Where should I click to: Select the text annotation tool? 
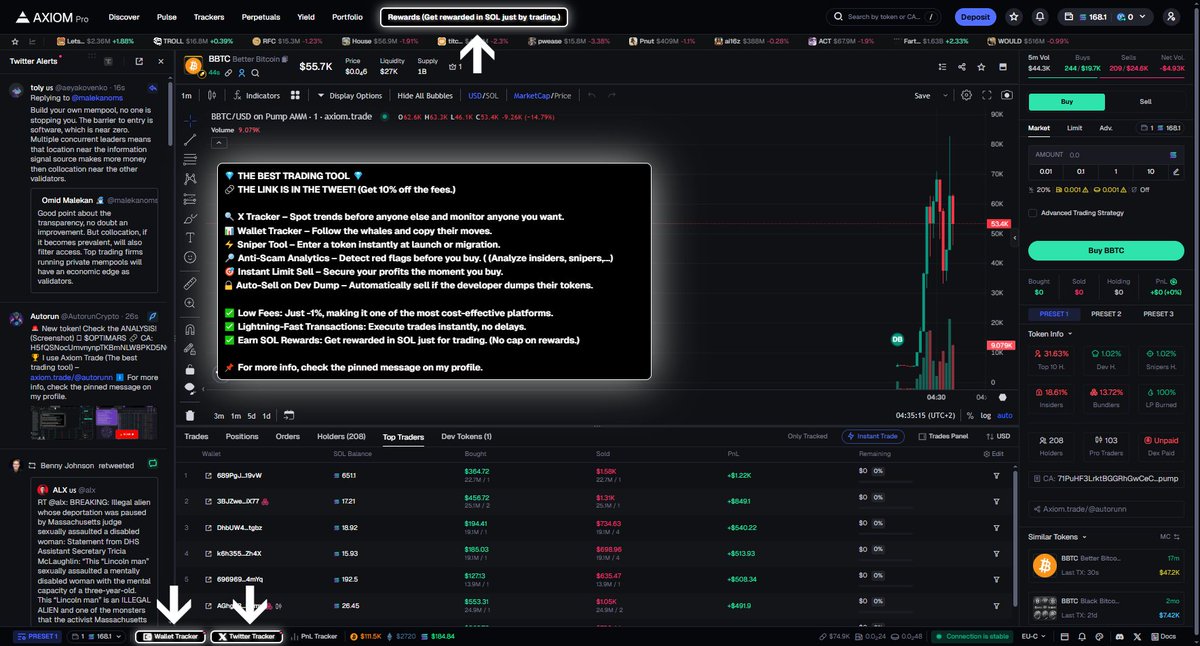(x=190, y=237)
